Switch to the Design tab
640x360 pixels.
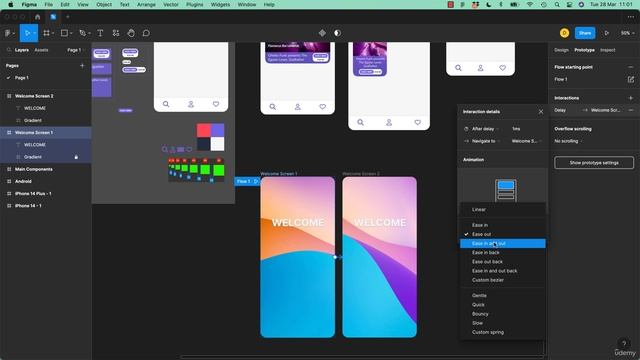(561, 50)
